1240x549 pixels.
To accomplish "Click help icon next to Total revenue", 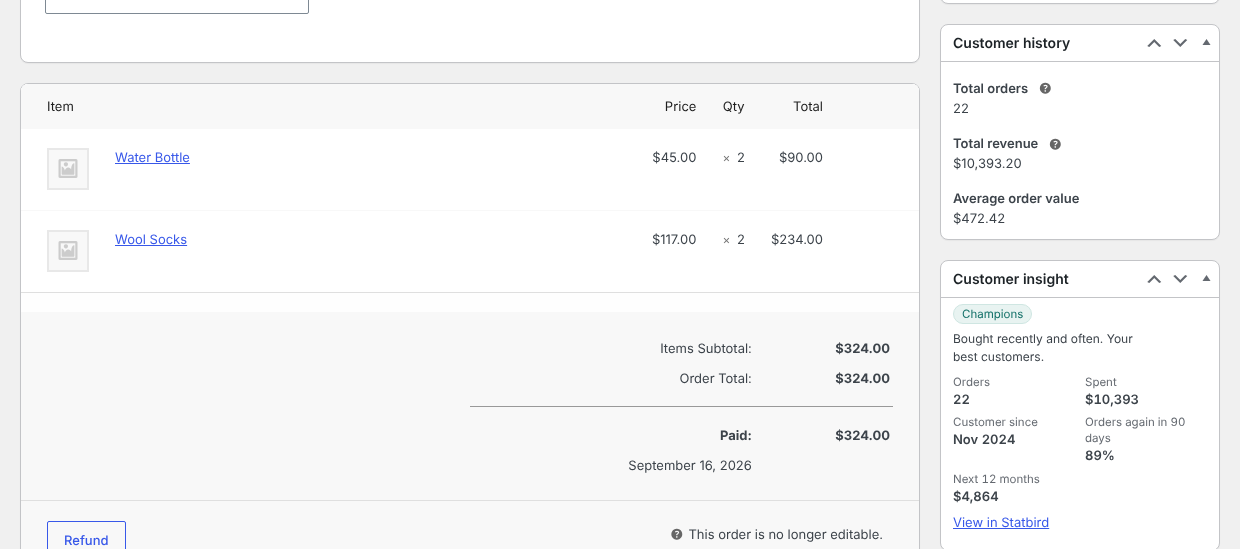I will click(x=1055, y=144).
